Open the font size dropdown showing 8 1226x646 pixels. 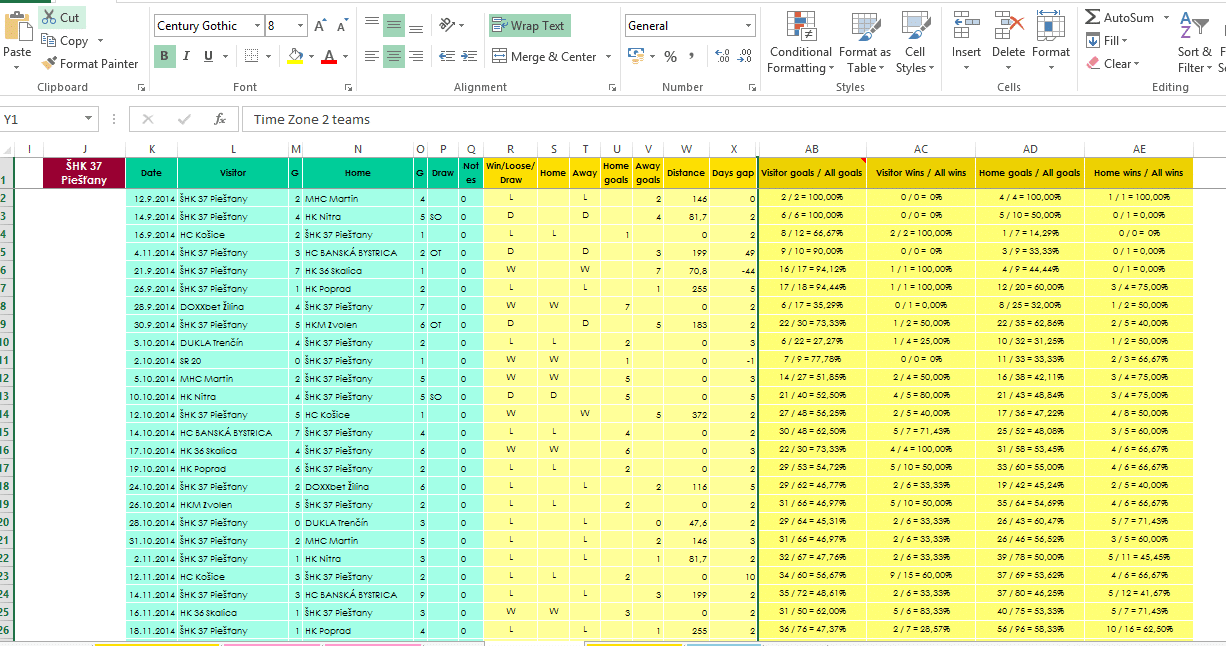tap(301, 26)
